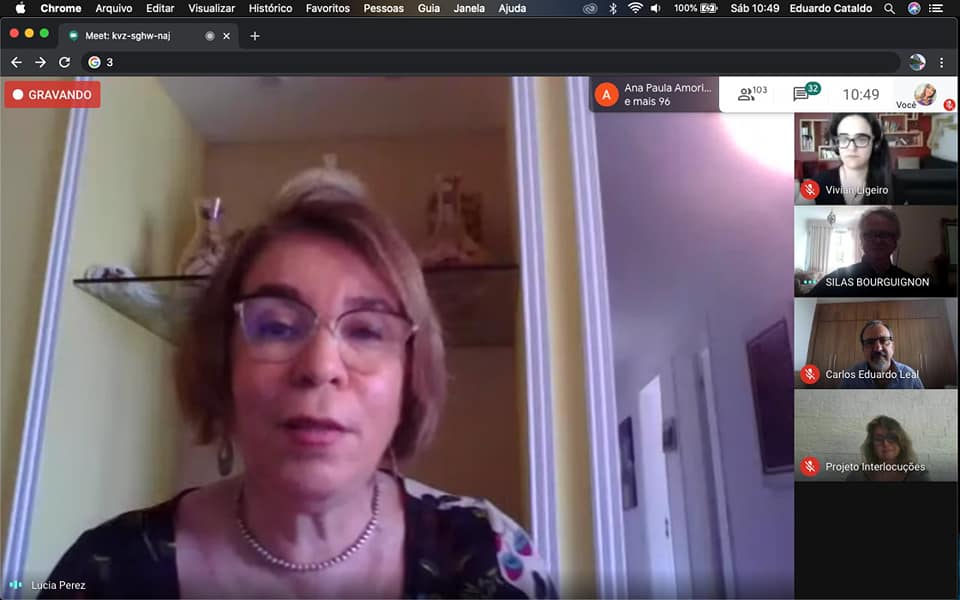Image resolution: width=960 pixels, height=600 pixels.
Task: Click the Creative Cloud menu bar icon
Action: [590, 9]
